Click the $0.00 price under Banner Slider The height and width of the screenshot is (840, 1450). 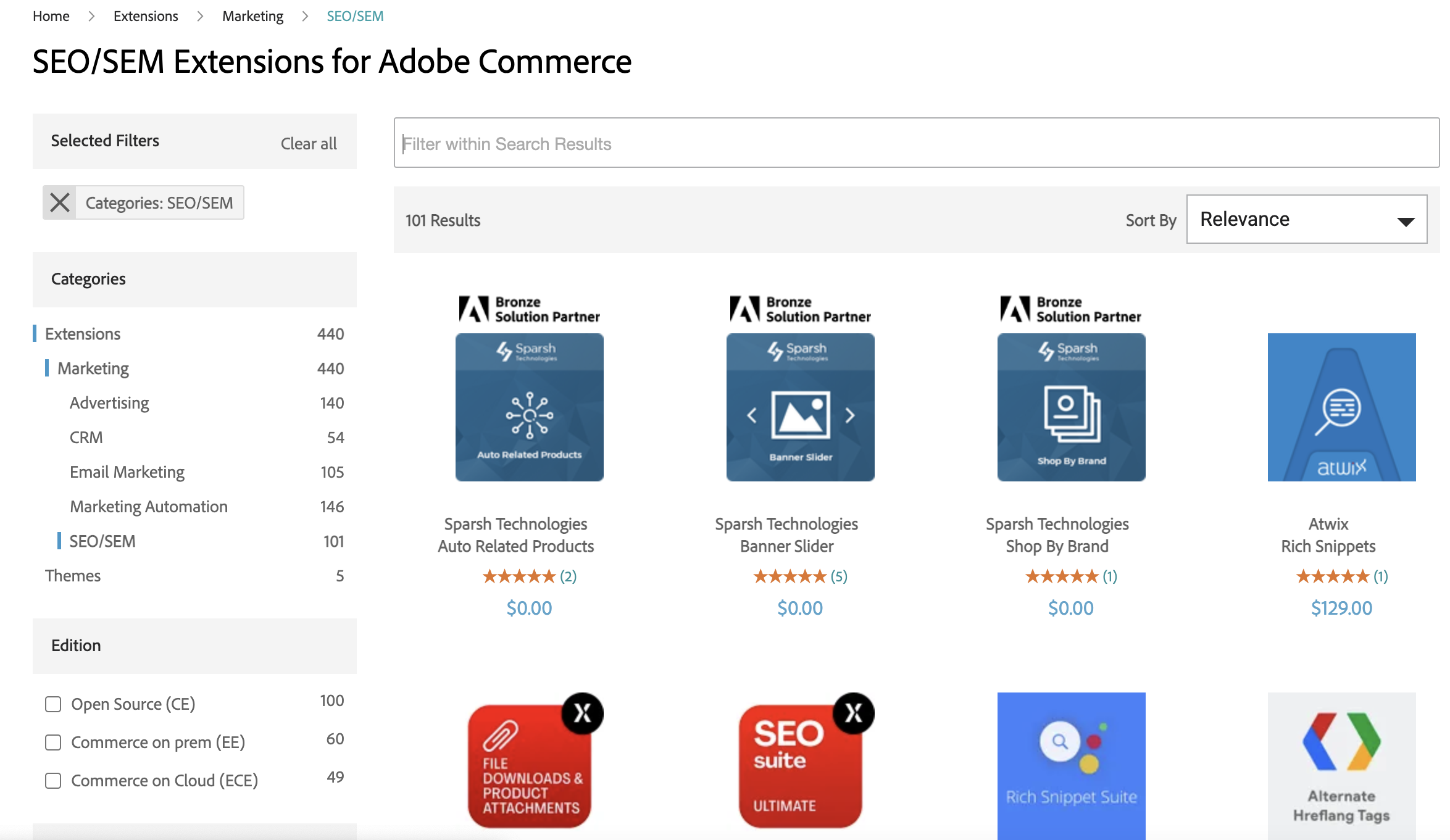coord(800,608)
